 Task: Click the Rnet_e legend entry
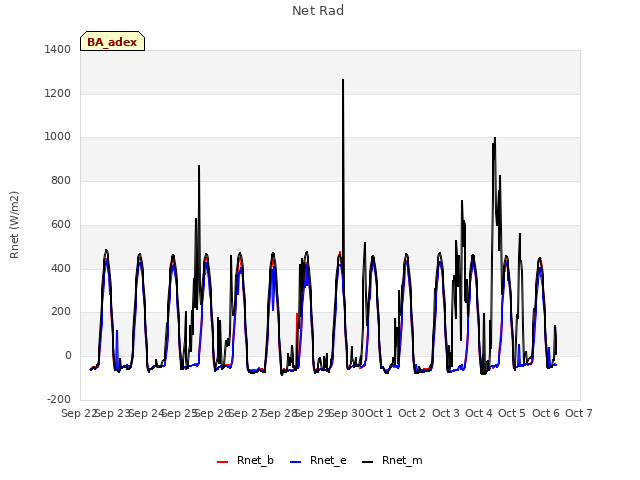318,461
